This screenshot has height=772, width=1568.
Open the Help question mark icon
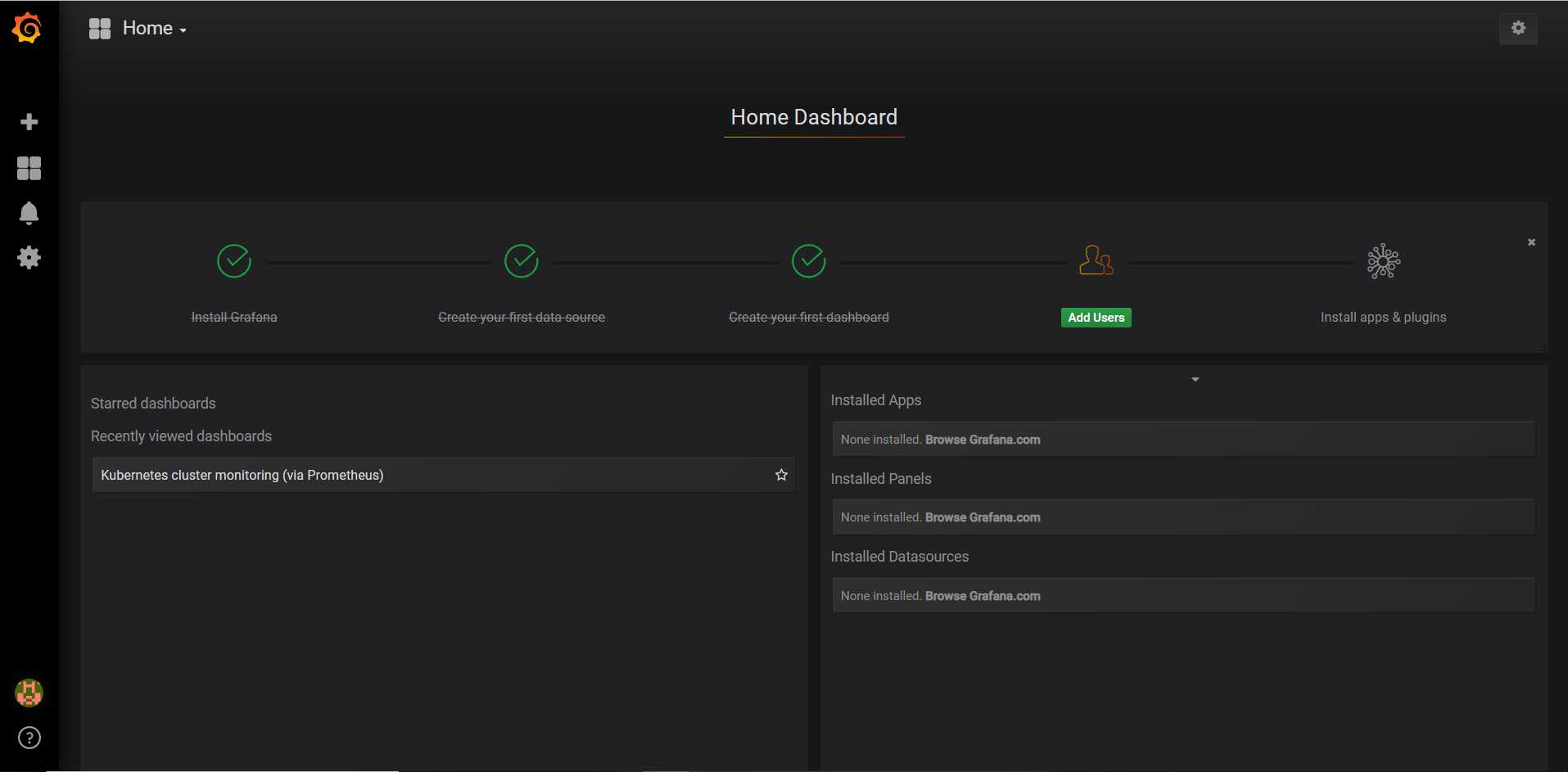point(29,738)
